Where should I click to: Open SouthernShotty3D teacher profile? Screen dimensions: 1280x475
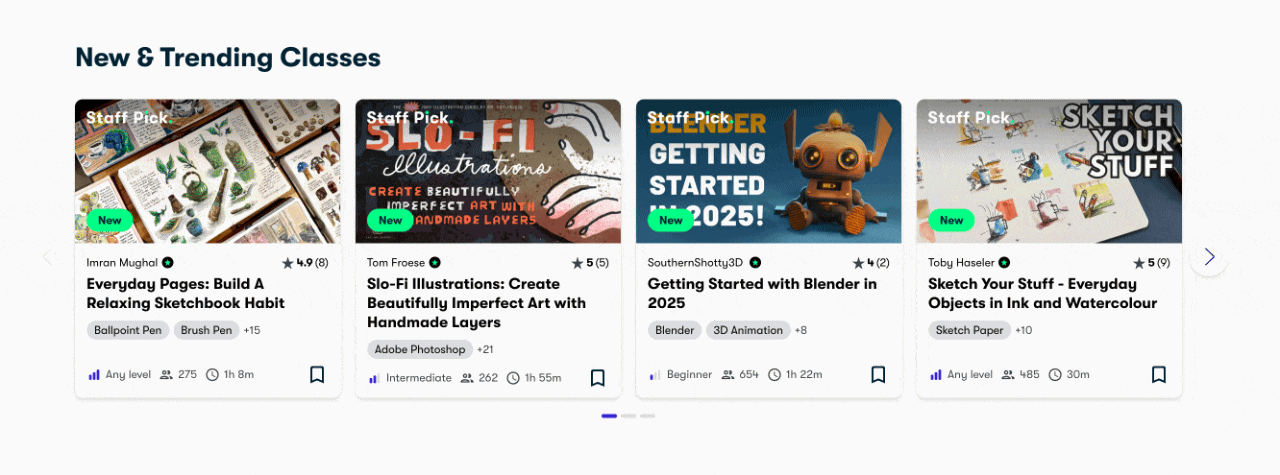click(696, 263)
